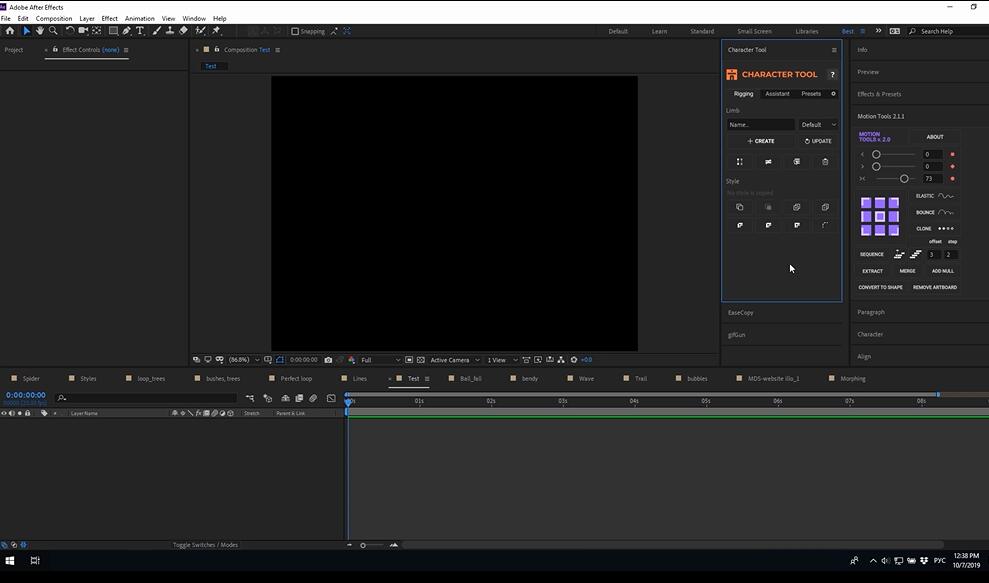This screenshot has width=989, height=583.
Task: Click the ADD NULL button
Action: point(942,271)
